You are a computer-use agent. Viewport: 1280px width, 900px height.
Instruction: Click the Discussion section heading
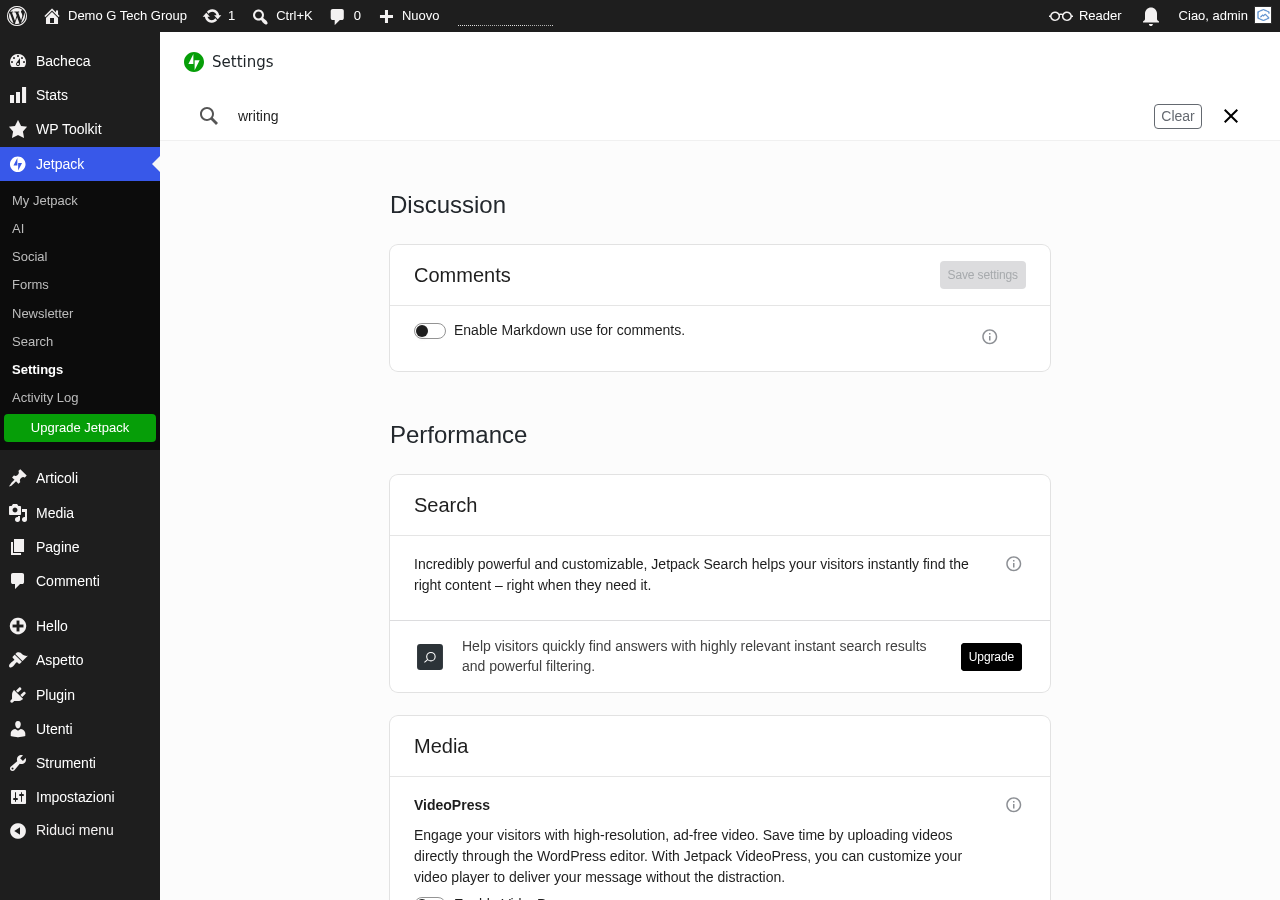[x=448, y=205]
